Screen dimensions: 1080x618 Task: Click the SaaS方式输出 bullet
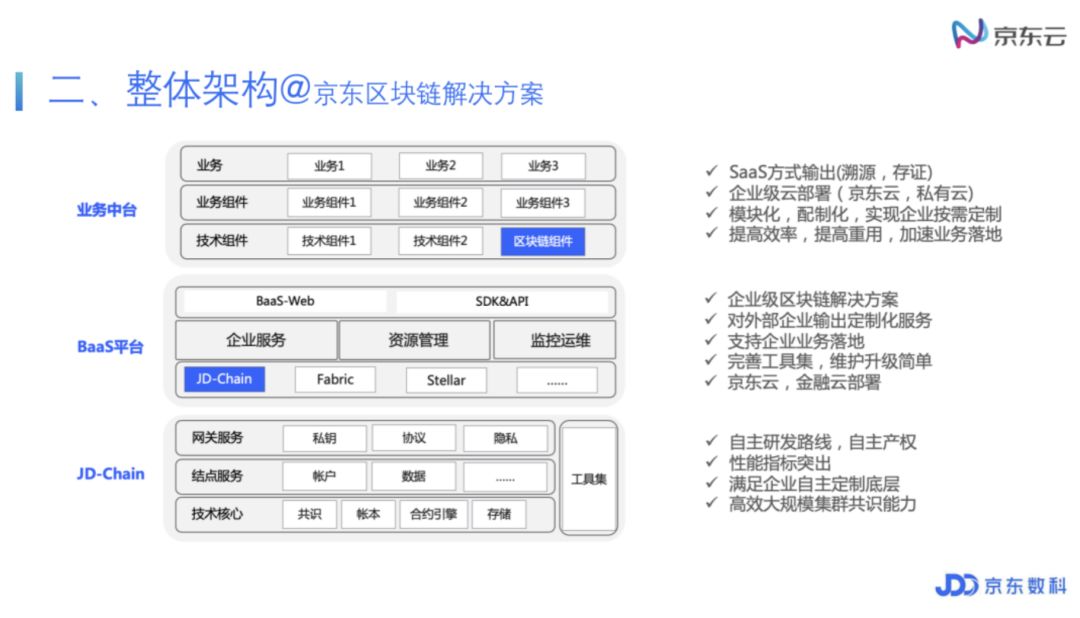(830, 172)
